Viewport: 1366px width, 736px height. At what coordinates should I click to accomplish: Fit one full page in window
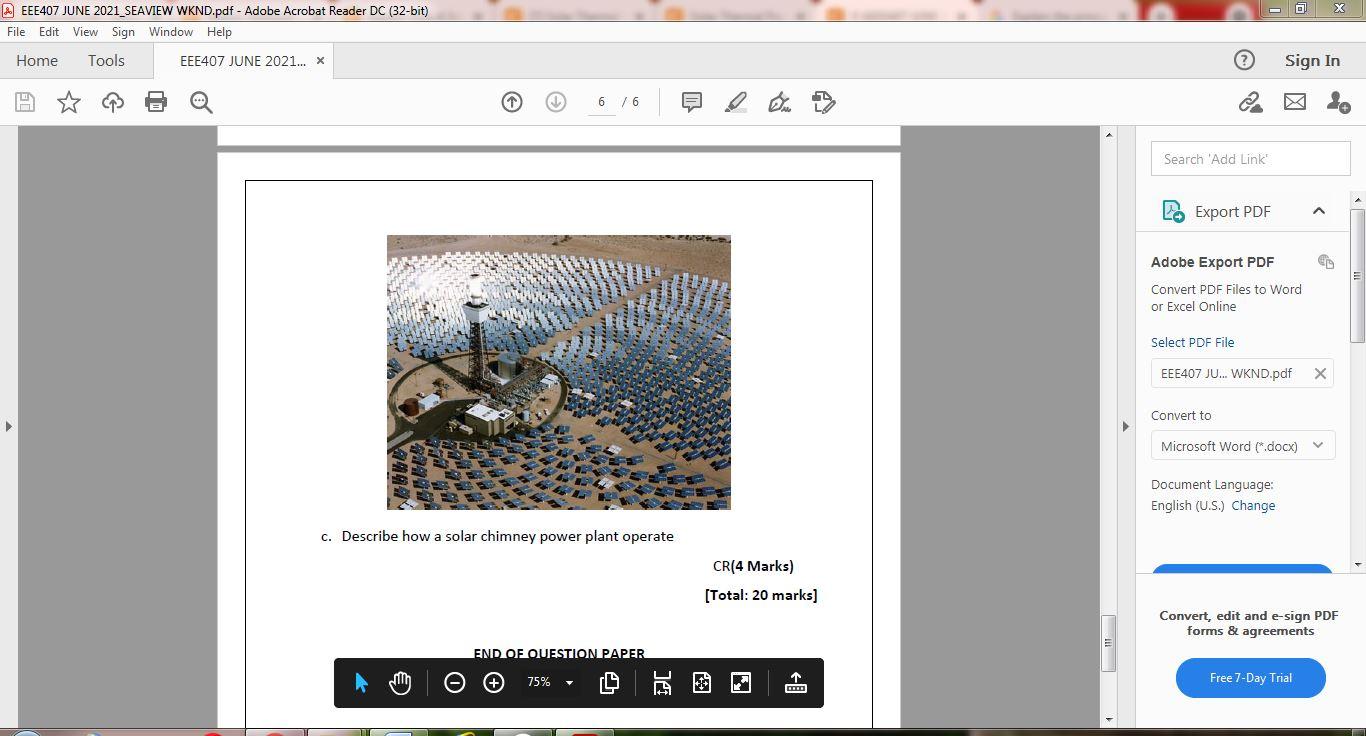702,683
